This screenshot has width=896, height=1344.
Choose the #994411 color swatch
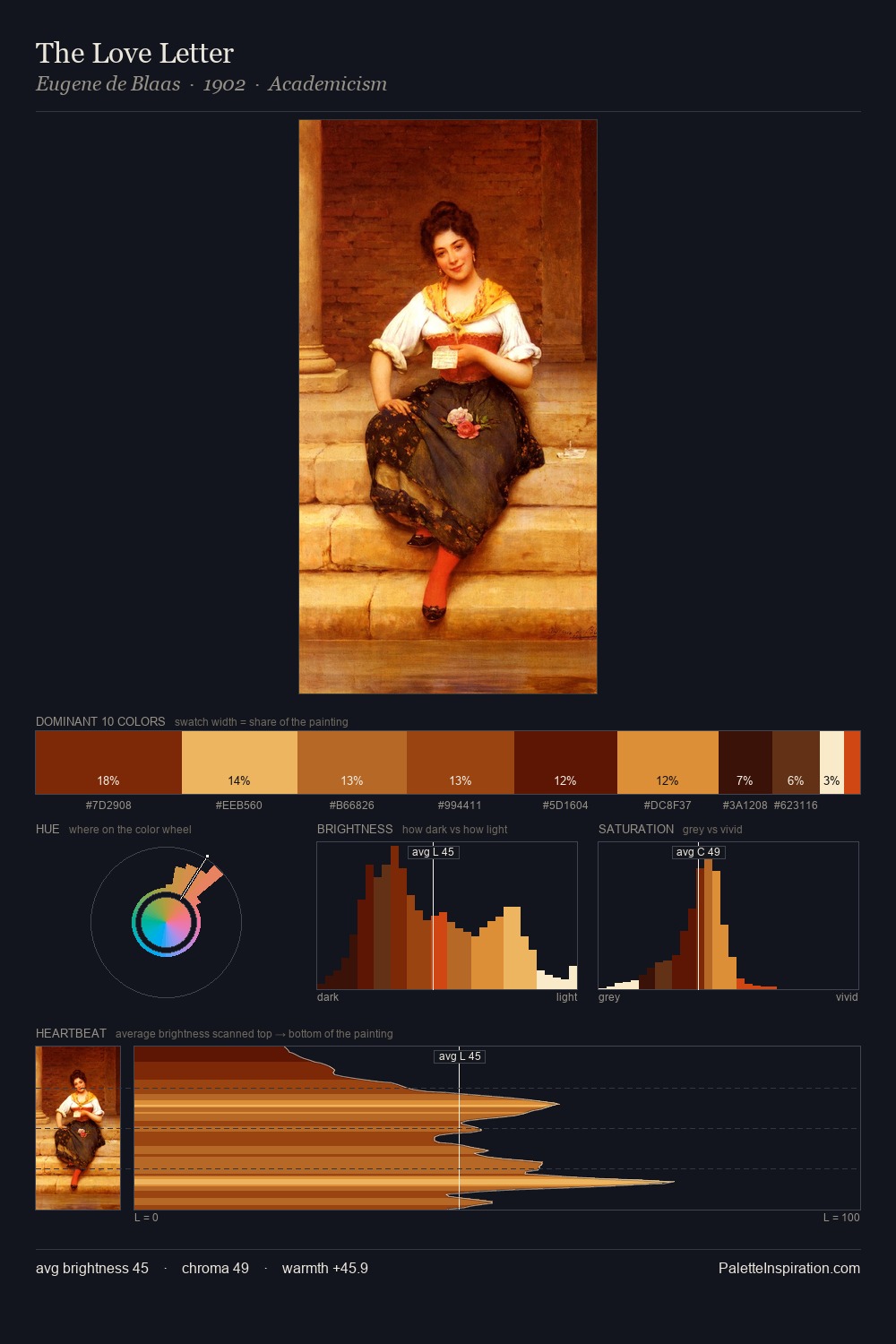click(461, 762)
